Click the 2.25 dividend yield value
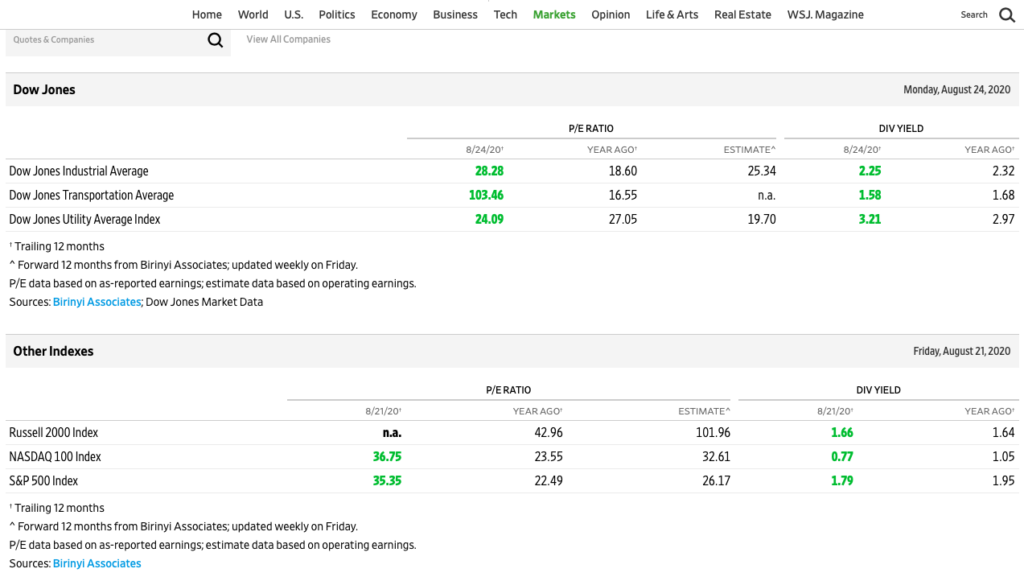Viewport: 1024px width, 577px height. (x=870, y=171)
